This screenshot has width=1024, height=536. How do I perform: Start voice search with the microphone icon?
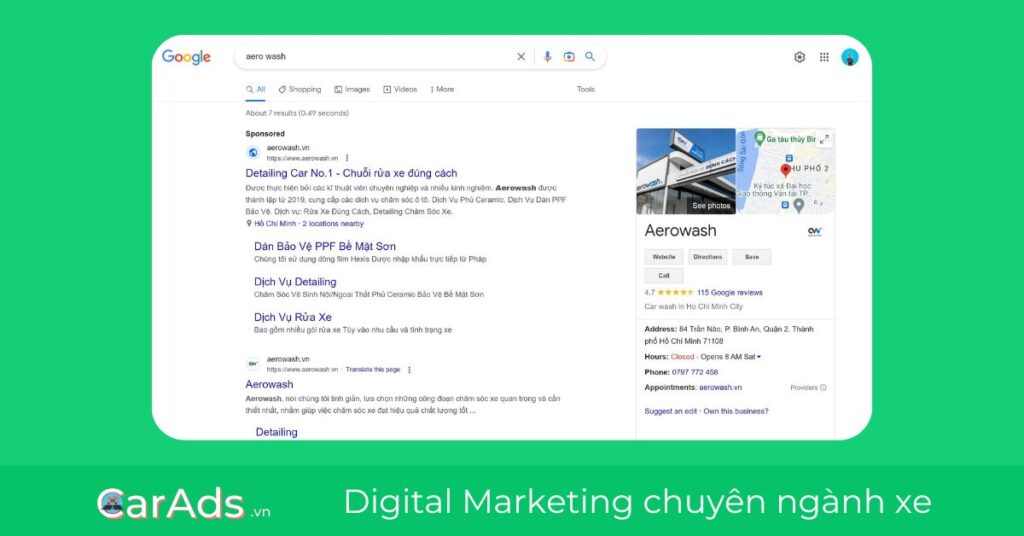point(547,57)
